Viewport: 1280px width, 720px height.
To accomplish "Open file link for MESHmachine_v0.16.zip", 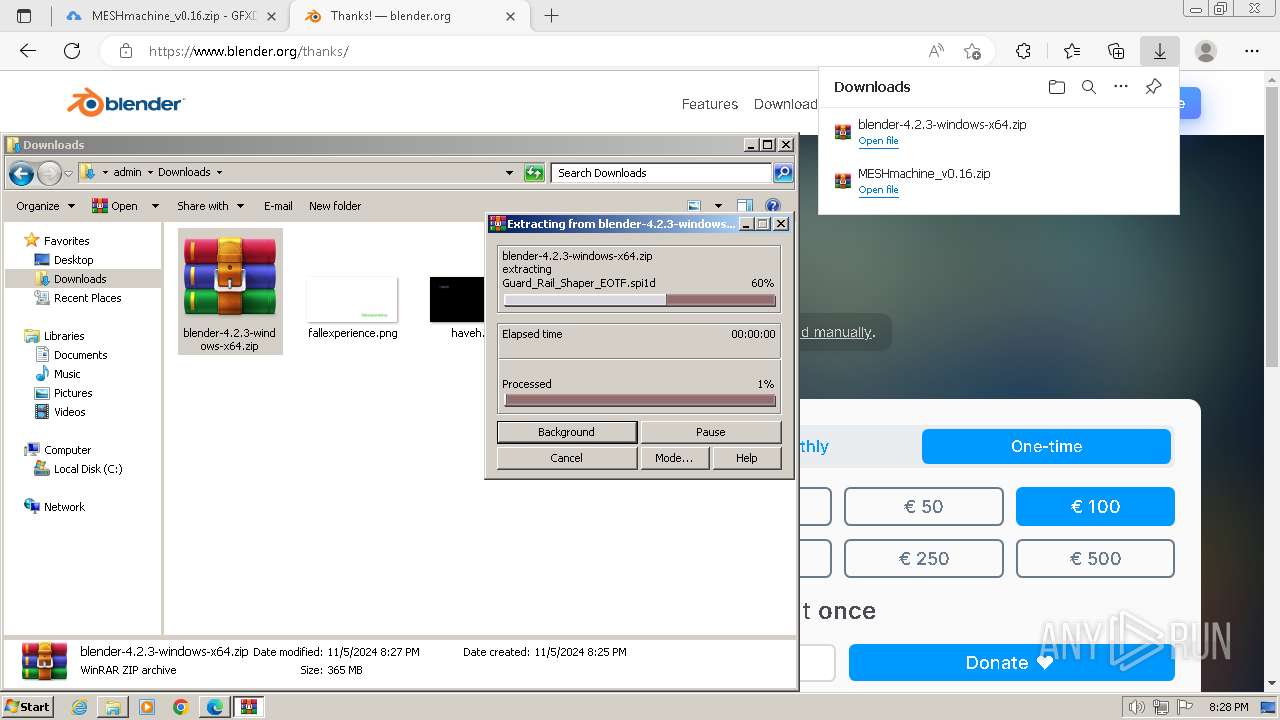I will tap(878, 190).
